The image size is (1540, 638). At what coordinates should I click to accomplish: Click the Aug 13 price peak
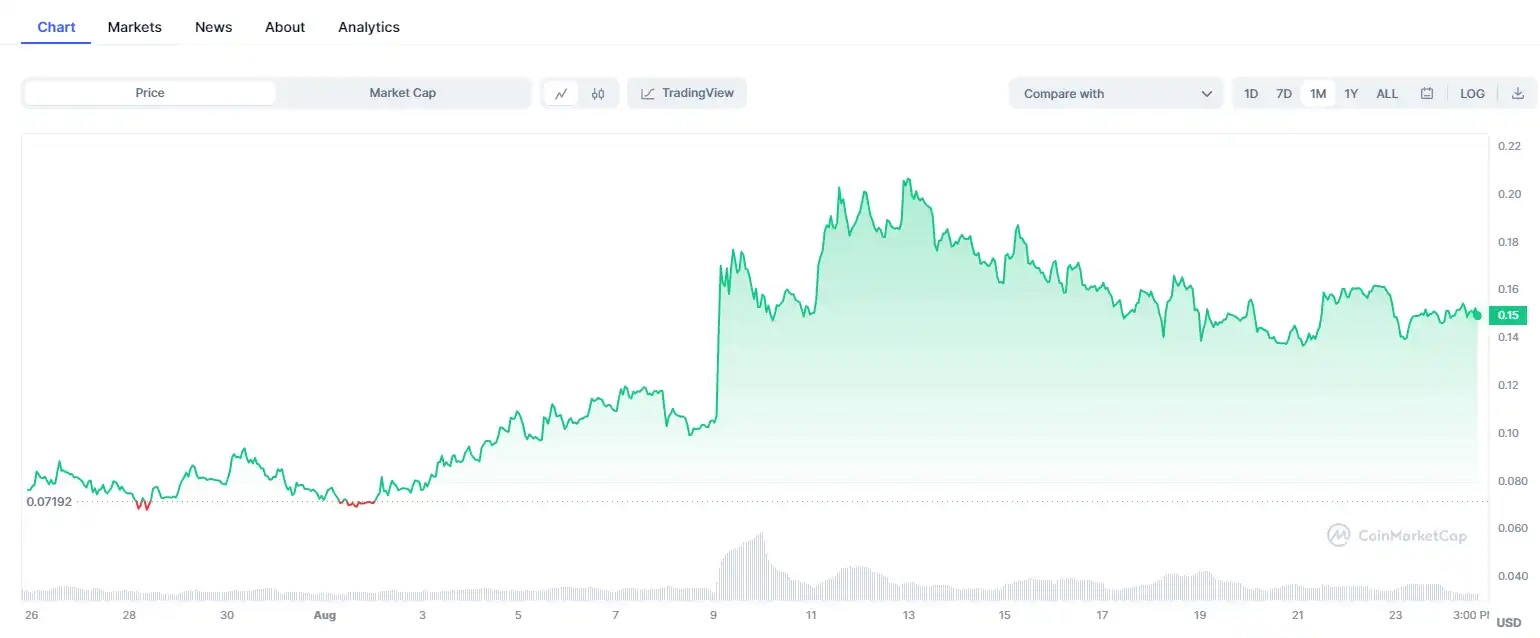pos(906,181)
